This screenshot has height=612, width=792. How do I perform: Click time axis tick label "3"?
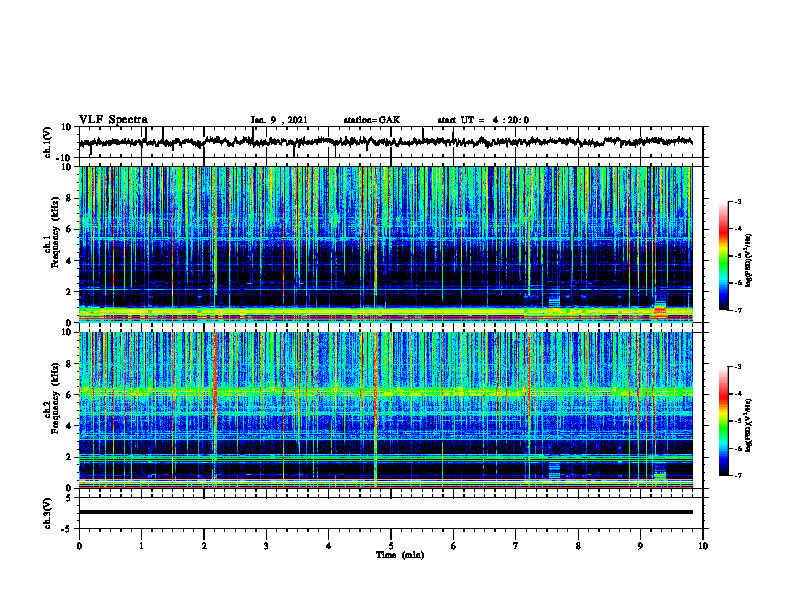(266, 546)
